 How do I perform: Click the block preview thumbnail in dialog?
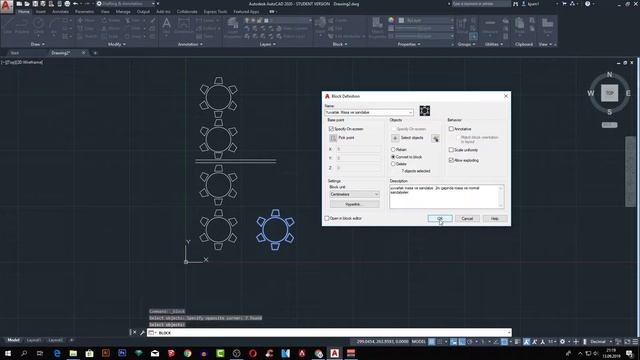click(424, 111)
